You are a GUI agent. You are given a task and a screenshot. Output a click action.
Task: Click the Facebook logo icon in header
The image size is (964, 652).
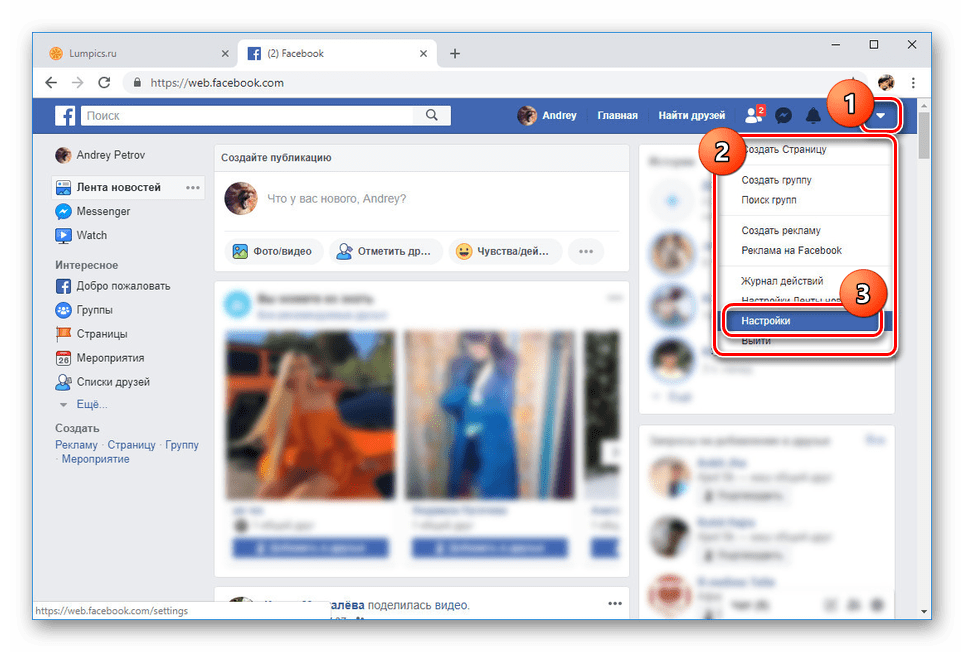pyautogui.click(x=65, y=116)
